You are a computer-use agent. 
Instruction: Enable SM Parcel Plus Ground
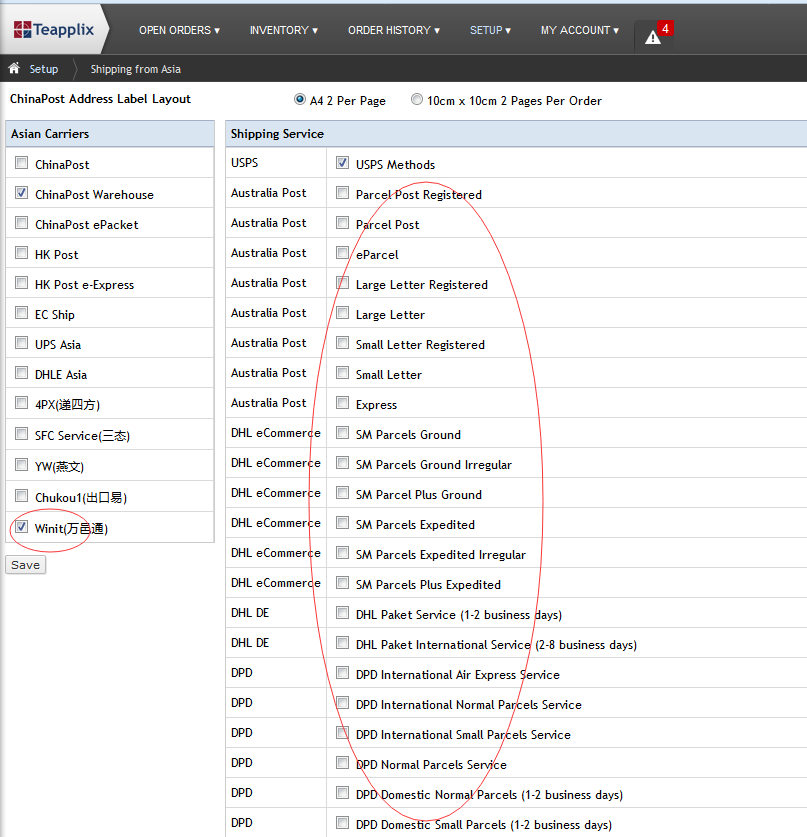(x=343, y=492)
